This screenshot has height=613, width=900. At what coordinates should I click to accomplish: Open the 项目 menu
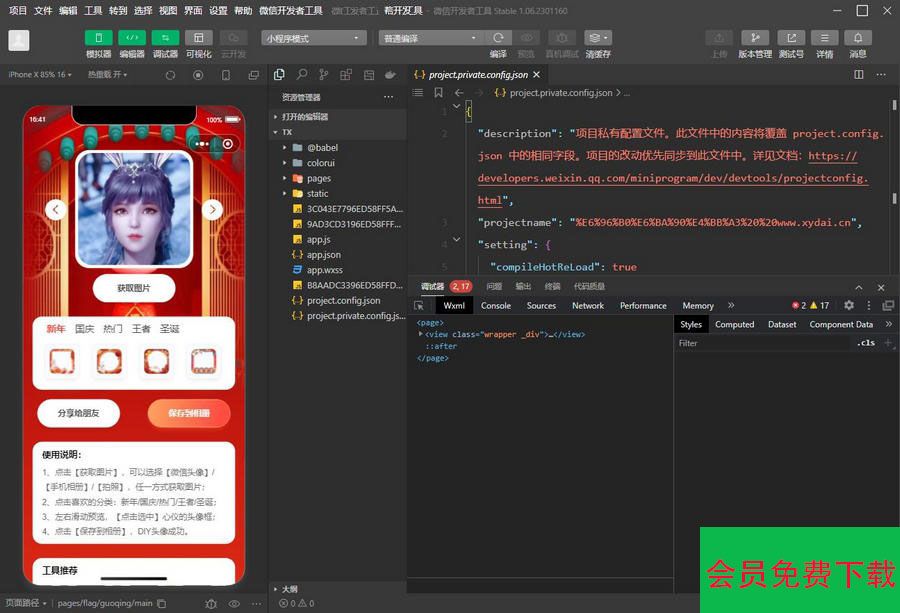click(18, 10)
